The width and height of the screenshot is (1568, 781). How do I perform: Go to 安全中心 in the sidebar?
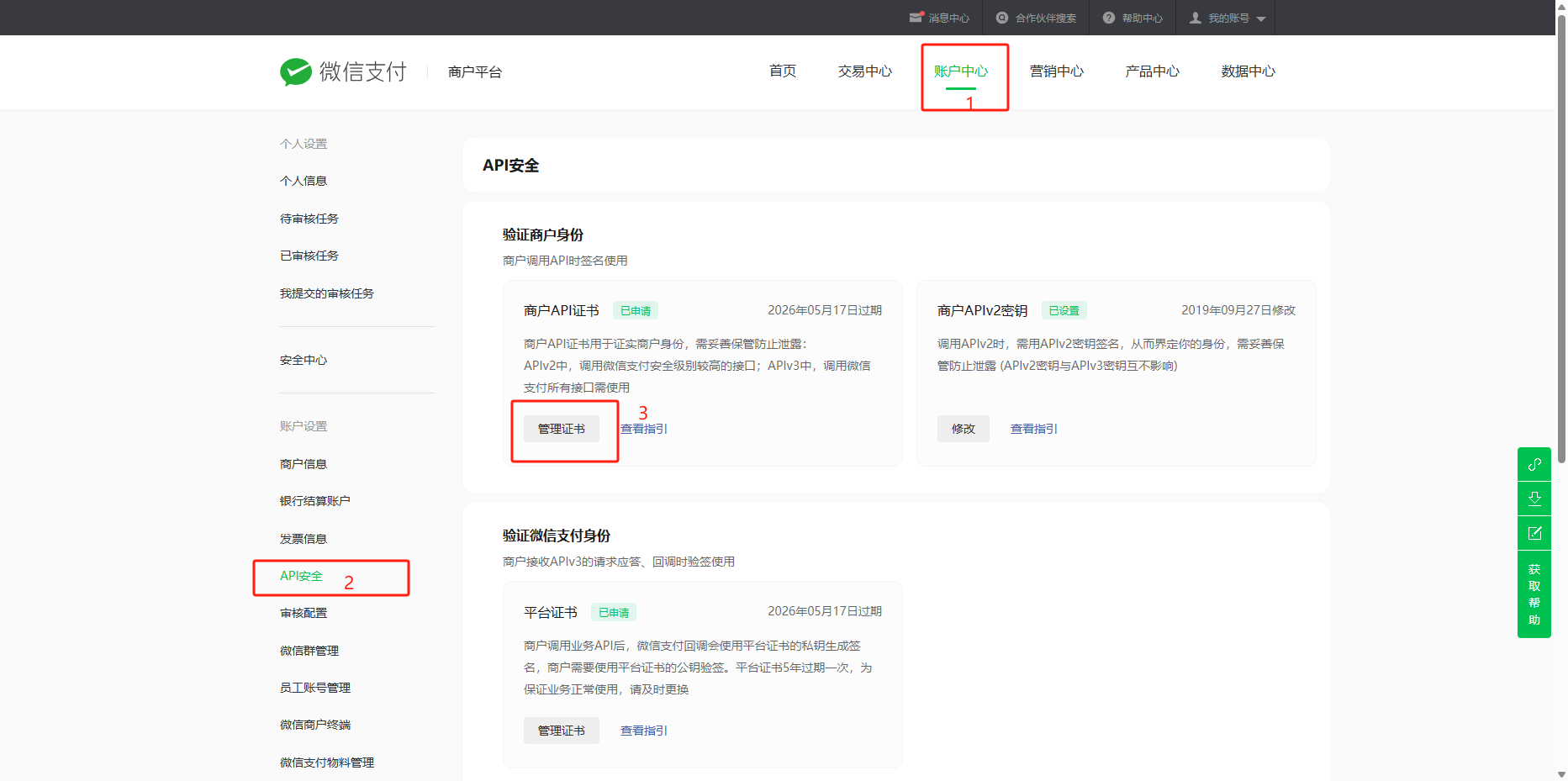pyautogui.click(x=304, y=360)
